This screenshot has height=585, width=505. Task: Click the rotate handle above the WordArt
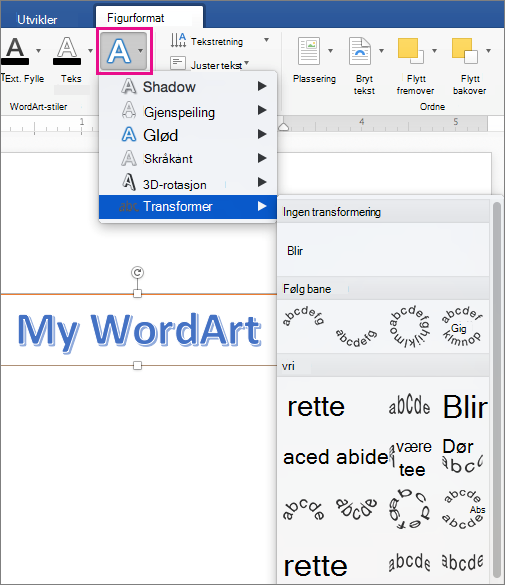[x=138, y=272]
